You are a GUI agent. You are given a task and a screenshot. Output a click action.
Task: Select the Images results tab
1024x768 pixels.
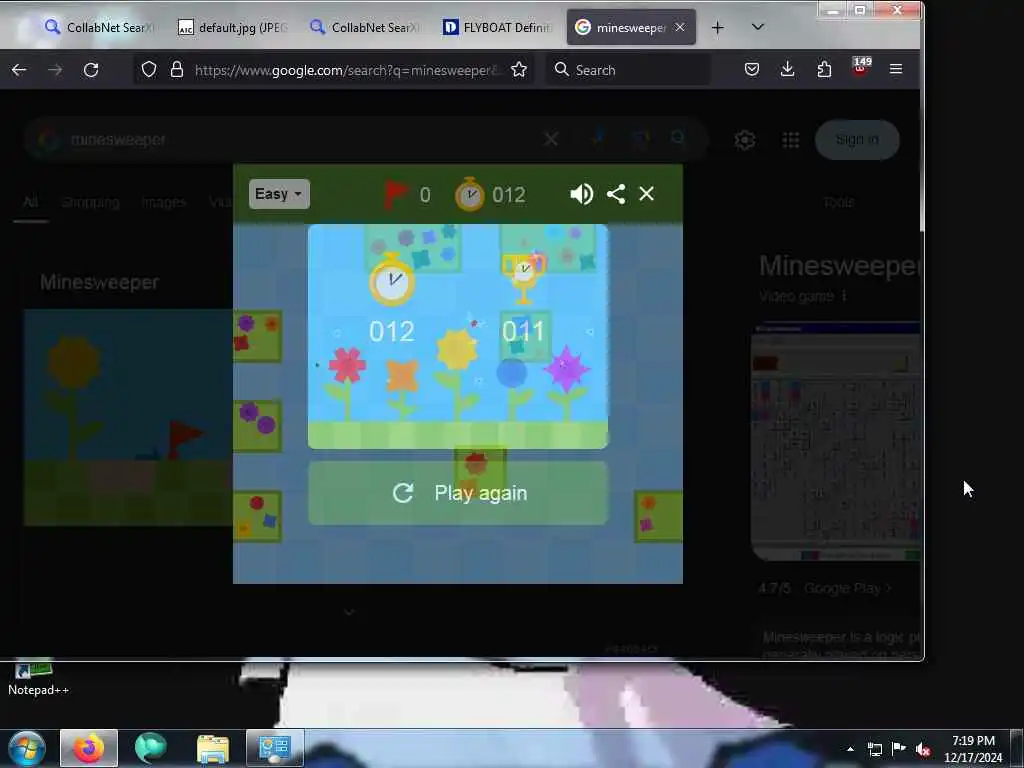click(164, 202)
